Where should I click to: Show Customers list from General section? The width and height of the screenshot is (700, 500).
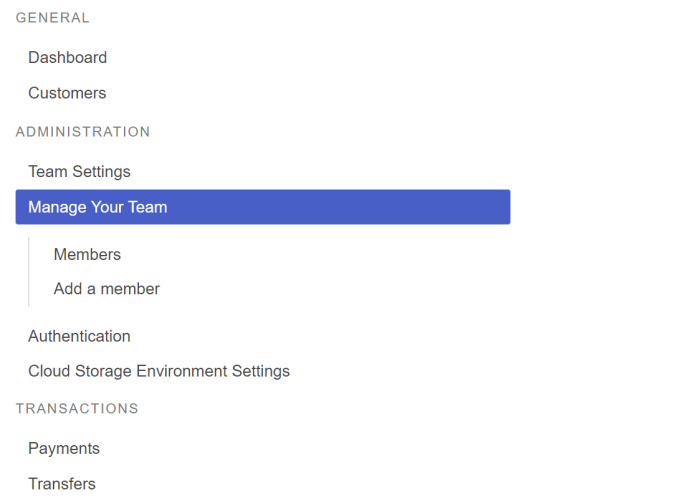(x=67, y=93)
